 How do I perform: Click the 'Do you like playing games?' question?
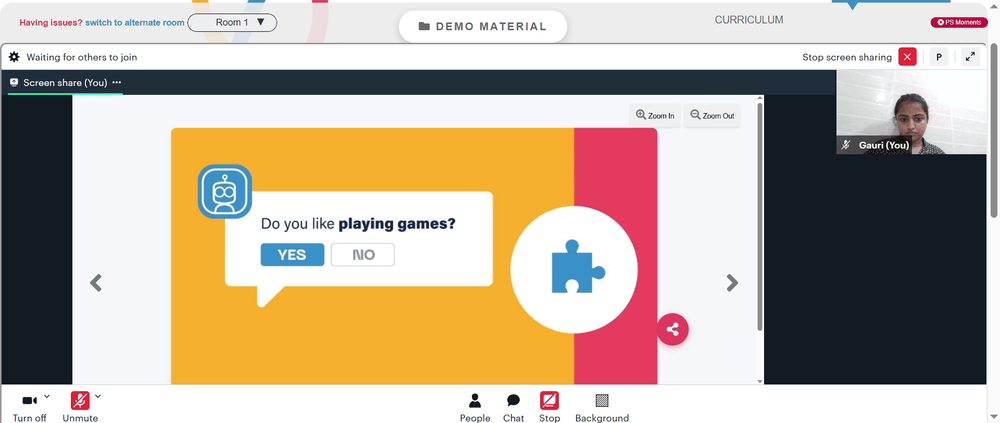358,224
